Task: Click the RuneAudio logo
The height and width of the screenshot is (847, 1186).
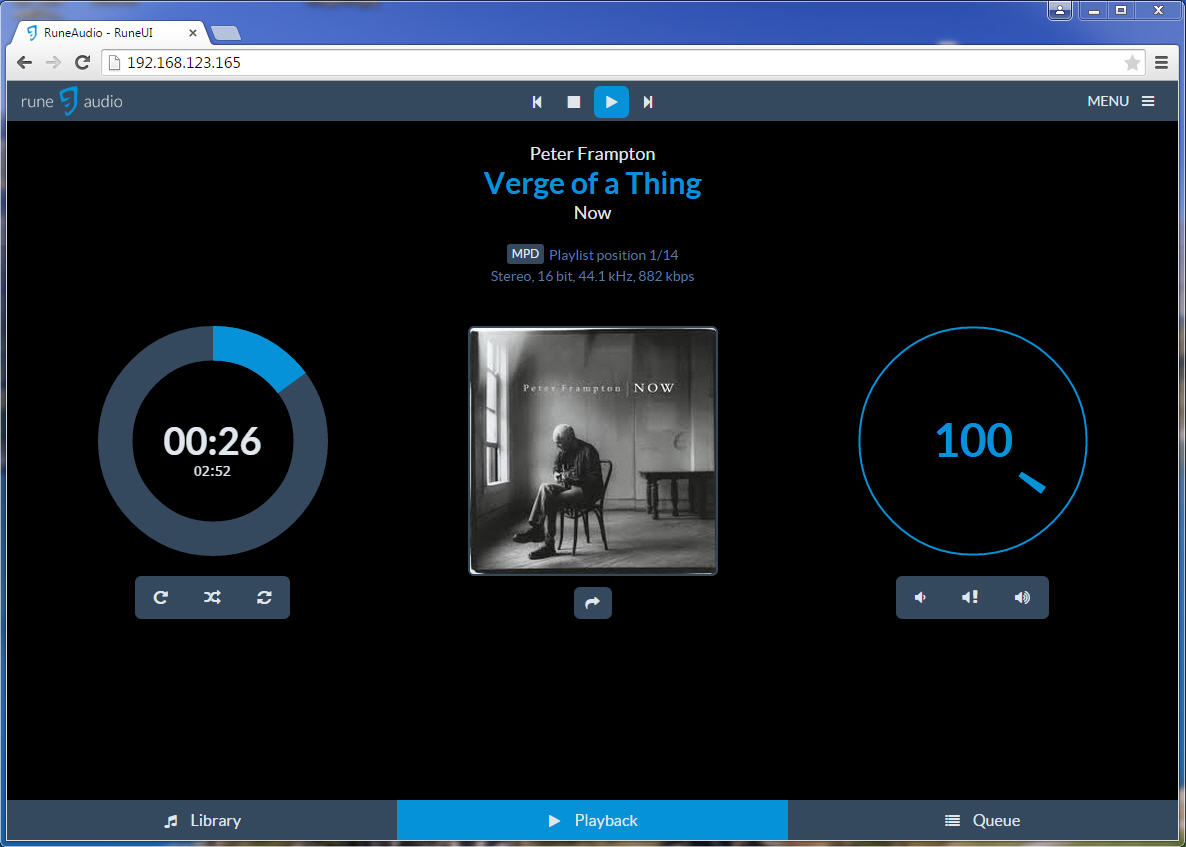Action: pos(71,101)
